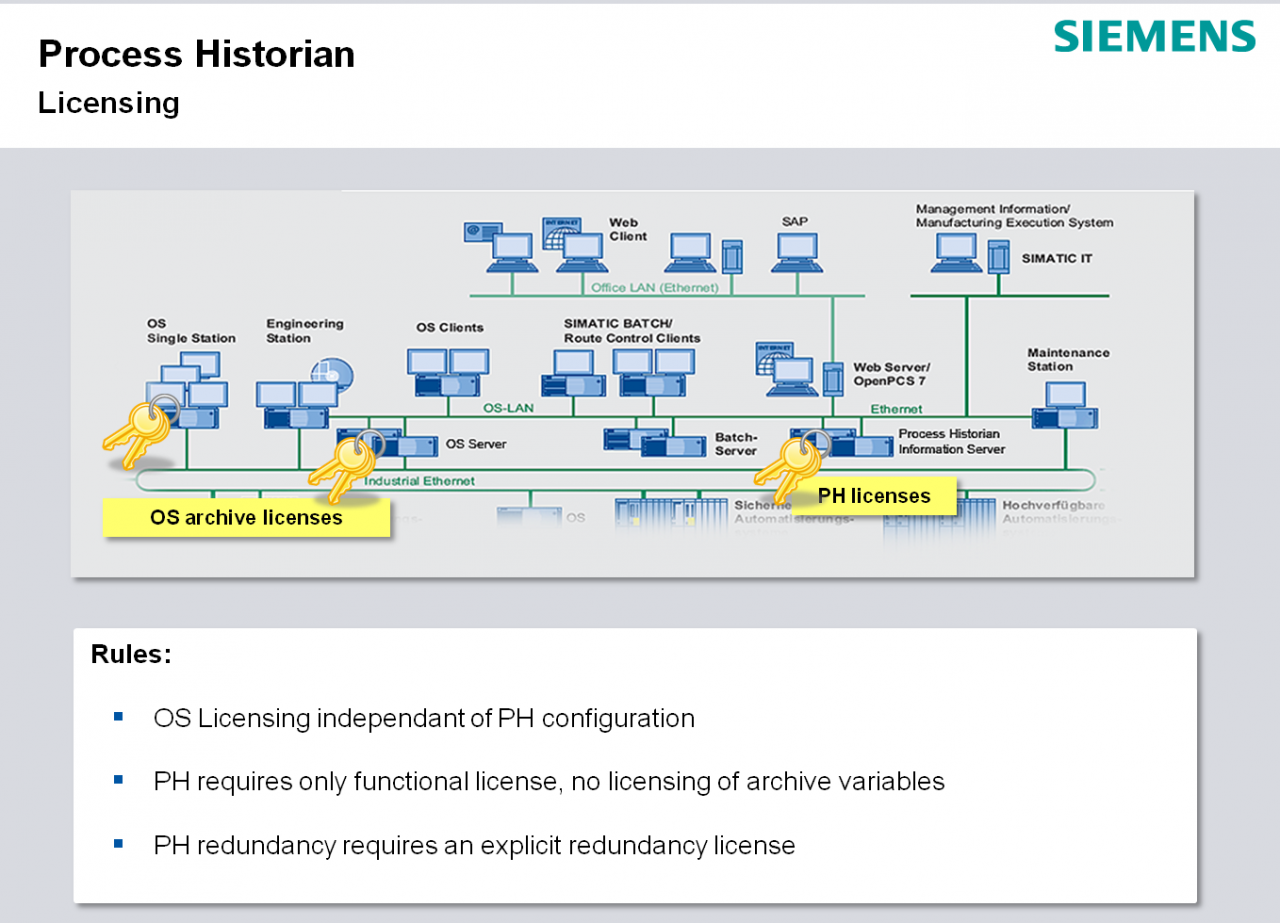Click the Industrial Ethernet label
The image size is (1280, 923).
[419, 481]
